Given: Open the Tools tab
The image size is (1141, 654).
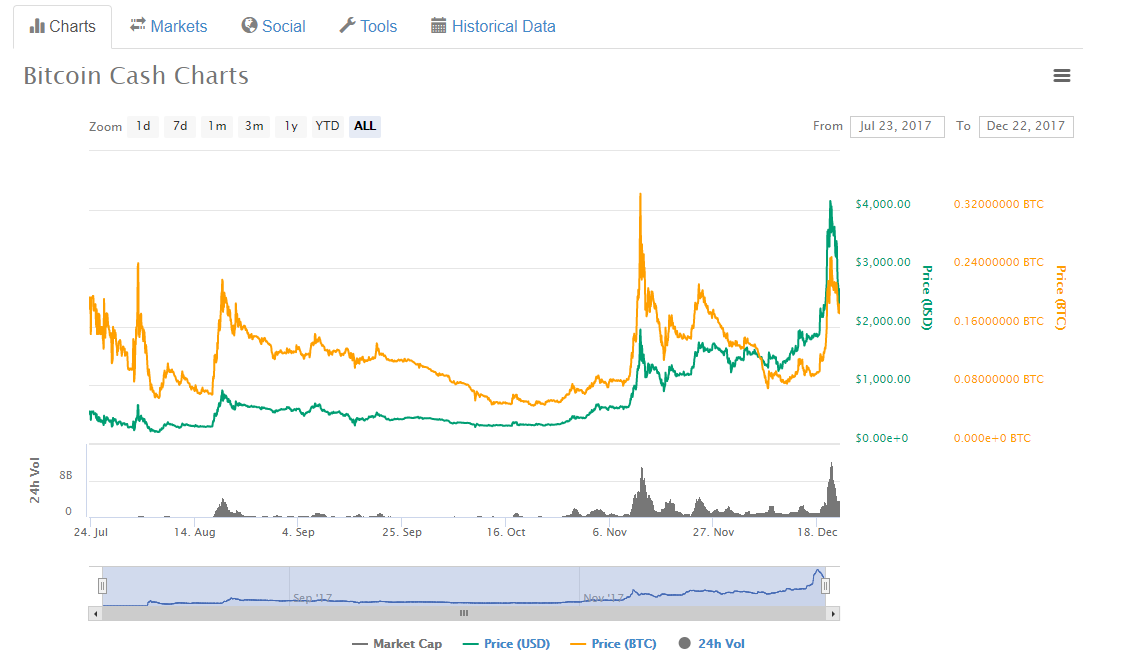Looking at the screenshot, I should click(368, 27).
